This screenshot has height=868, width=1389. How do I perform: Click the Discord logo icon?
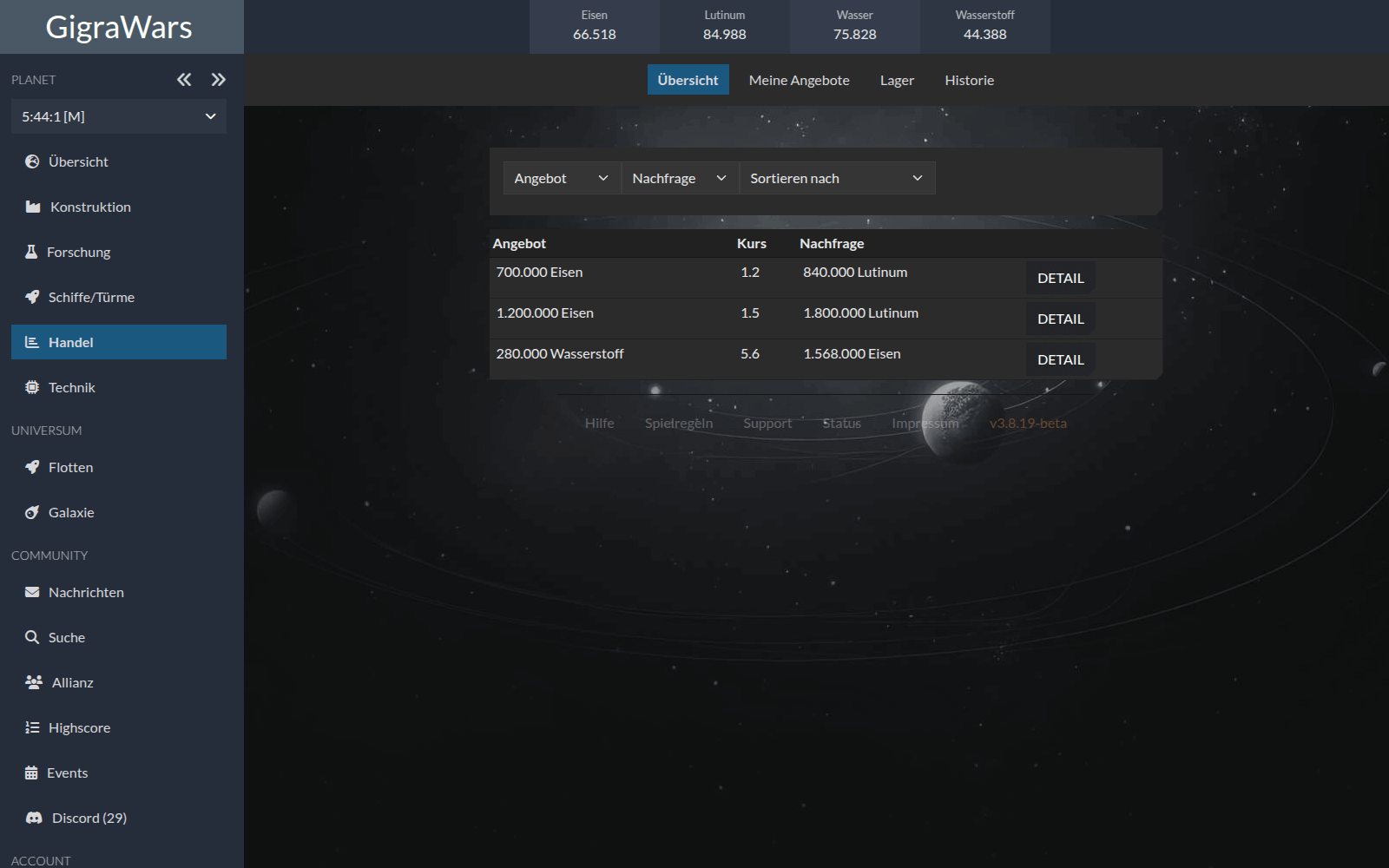pos(34,818)
